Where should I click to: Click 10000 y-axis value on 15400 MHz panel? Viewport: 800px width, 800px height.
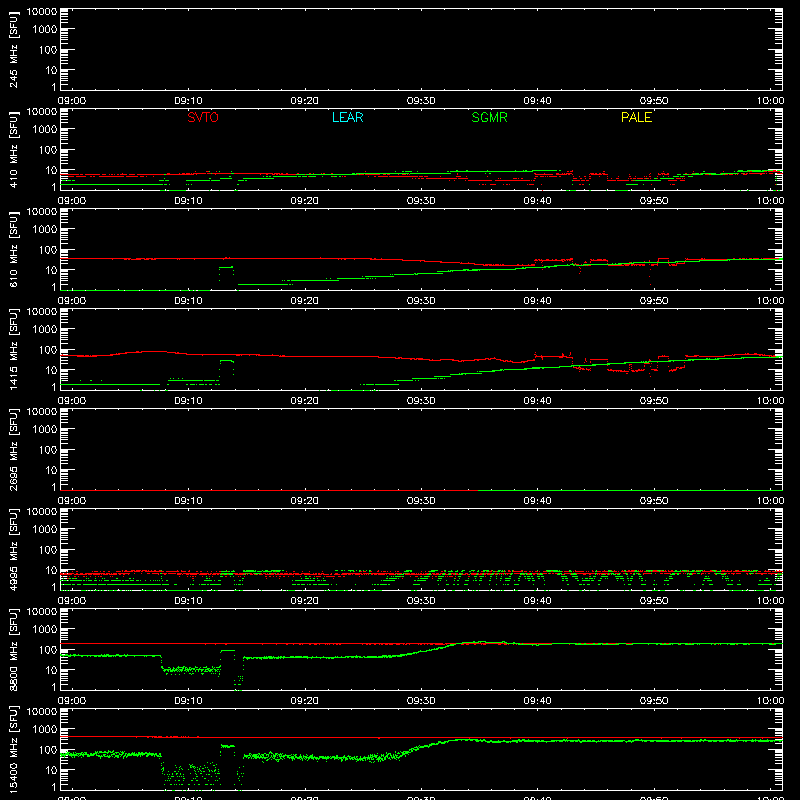coord(42,712)
